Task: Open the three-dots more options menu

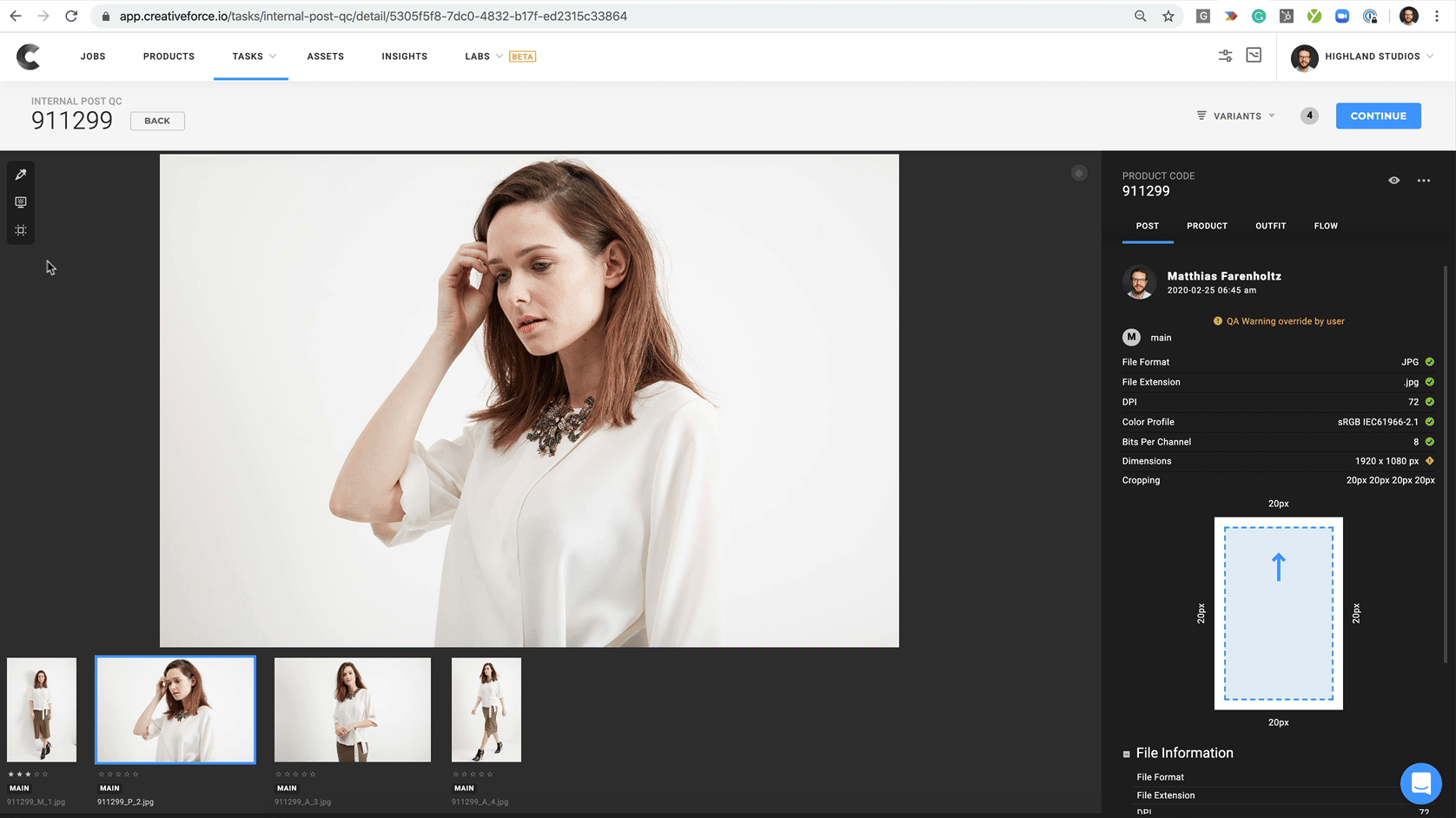Action: pyautogui.click(x=1423, y=181)
